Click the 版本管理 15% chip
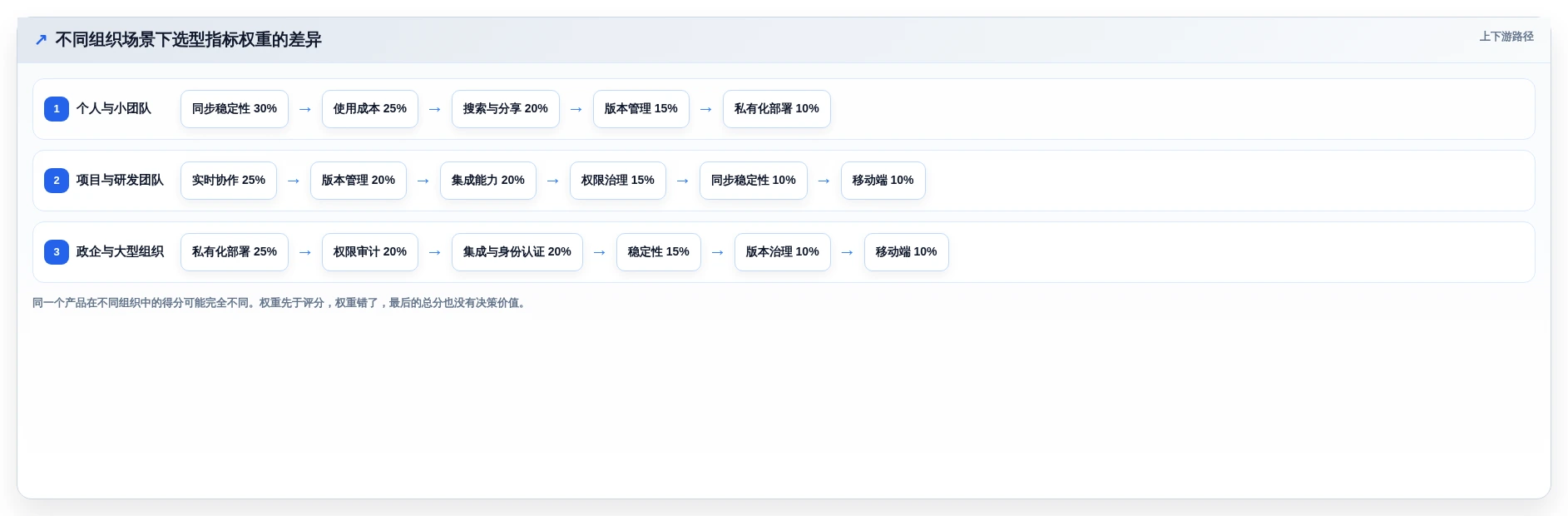The width and height of the screenshot is (1568, 516). [x=641, y=109]
